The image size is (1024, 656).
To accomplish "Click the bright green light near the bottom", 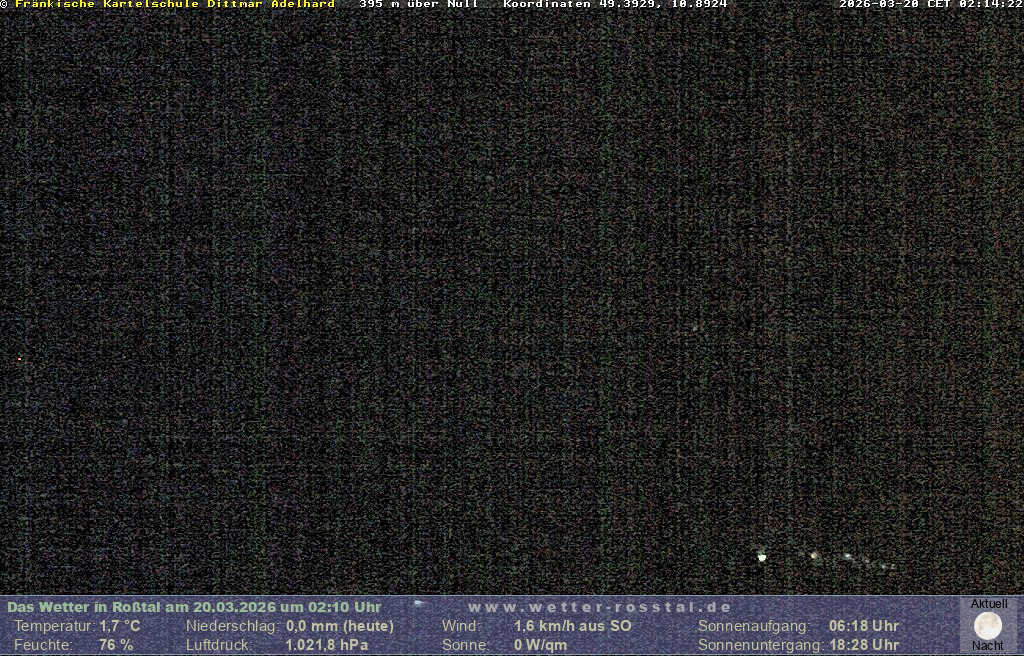I will (762, 557).
